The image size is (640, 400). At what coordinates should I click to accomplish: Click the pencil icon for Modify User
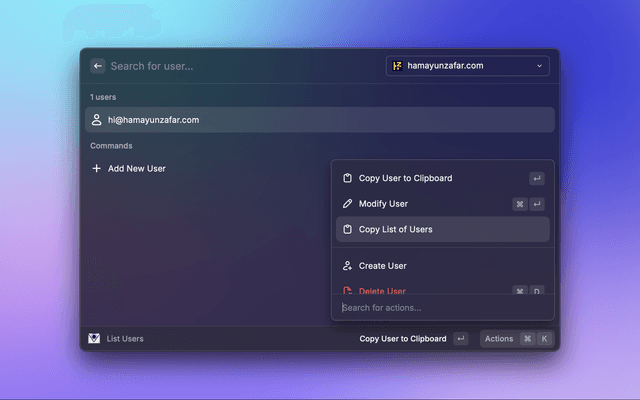click(347, 204)
